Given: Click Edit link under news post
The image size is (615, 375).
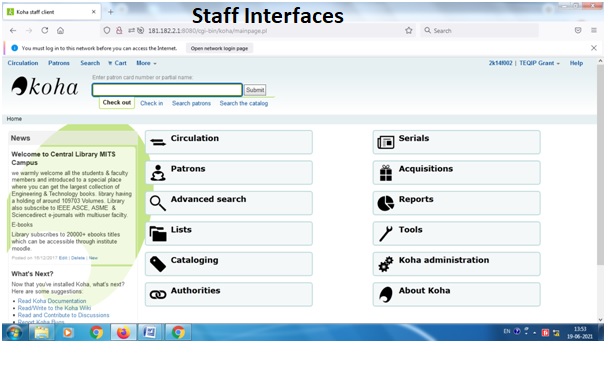Looking at the screenshot, I should tap(63, 258).
